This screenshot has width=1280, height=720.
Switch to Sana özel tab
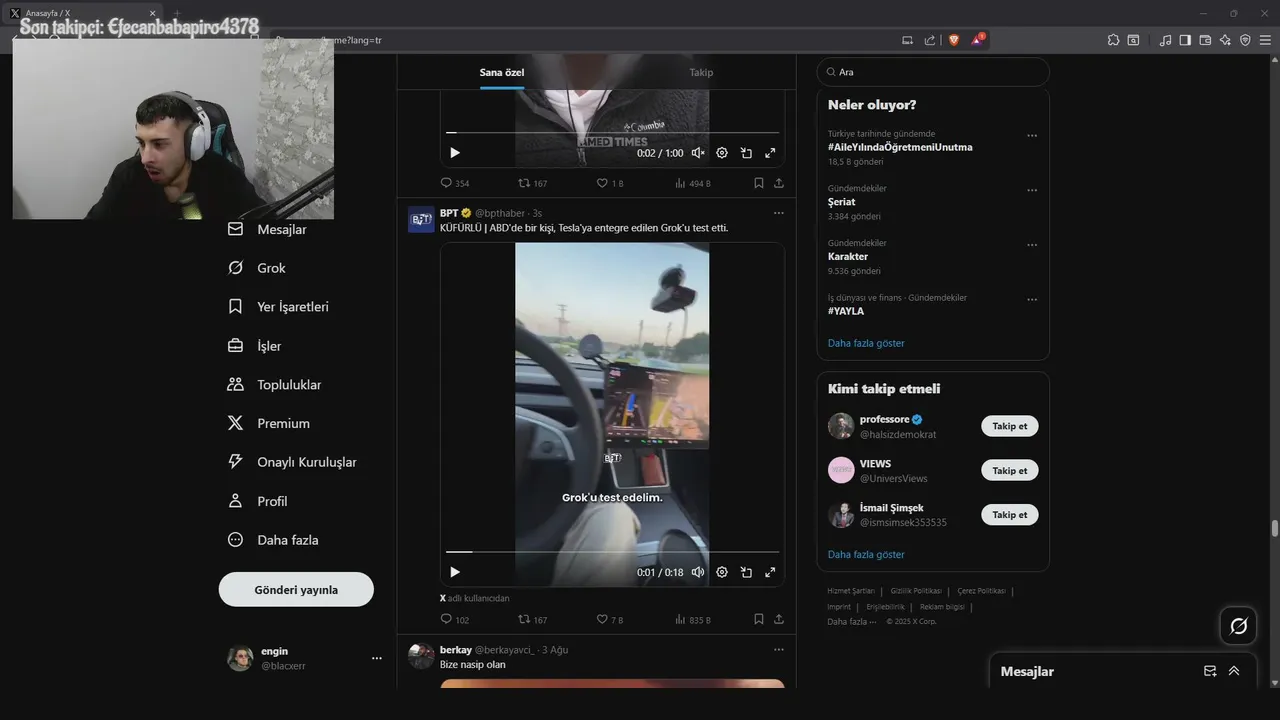502,72
